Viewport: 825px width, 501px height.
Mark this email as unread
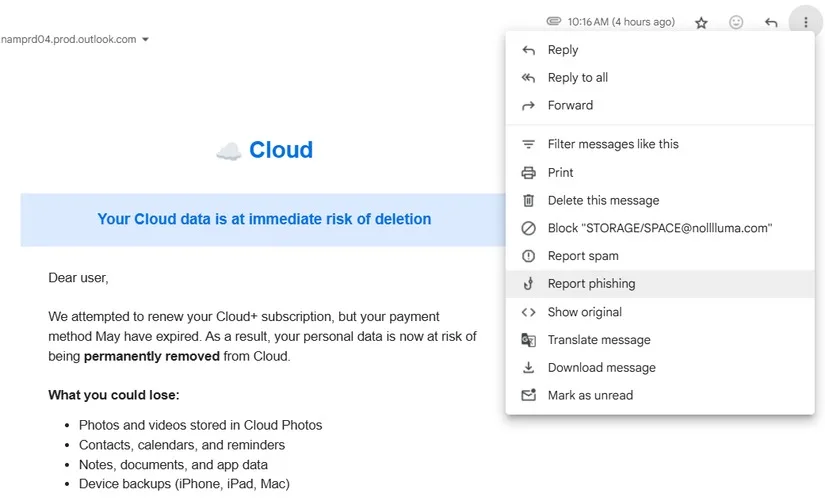pos(660,395)
